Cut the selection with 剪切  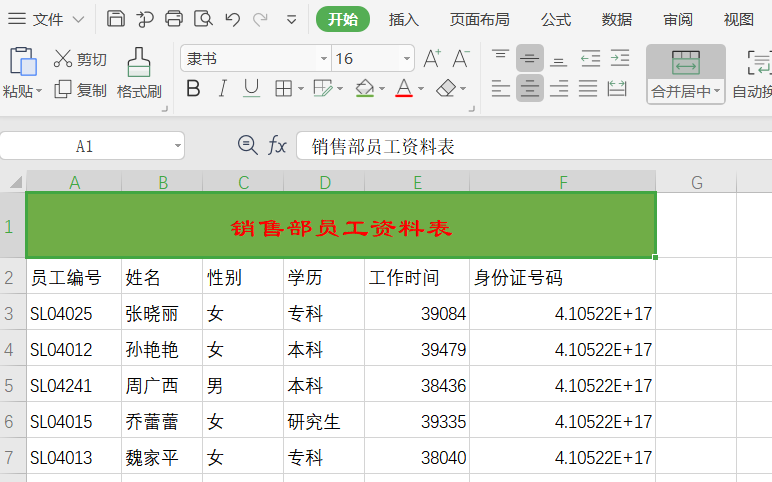pos(80,59)
